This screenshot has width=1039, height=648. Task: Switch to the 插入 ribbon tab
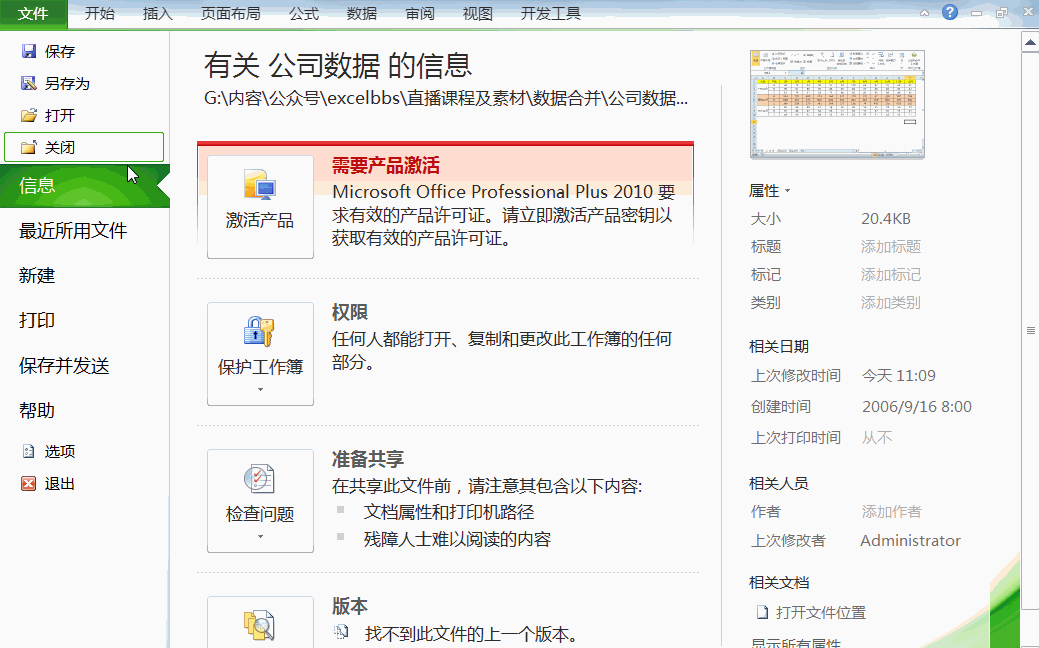pyautogui.click(x=158, y=13)
